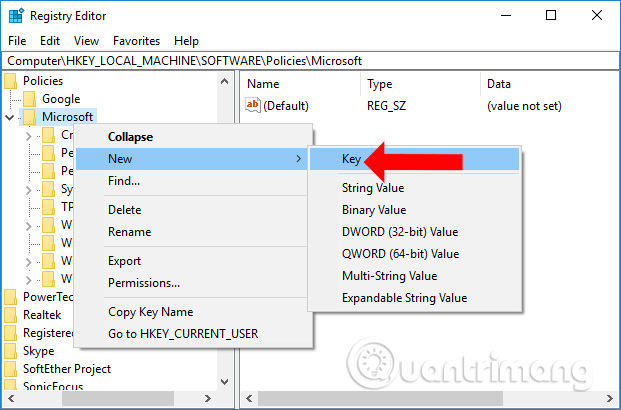Maximize the Registry Editor window

tap(551, 15)
